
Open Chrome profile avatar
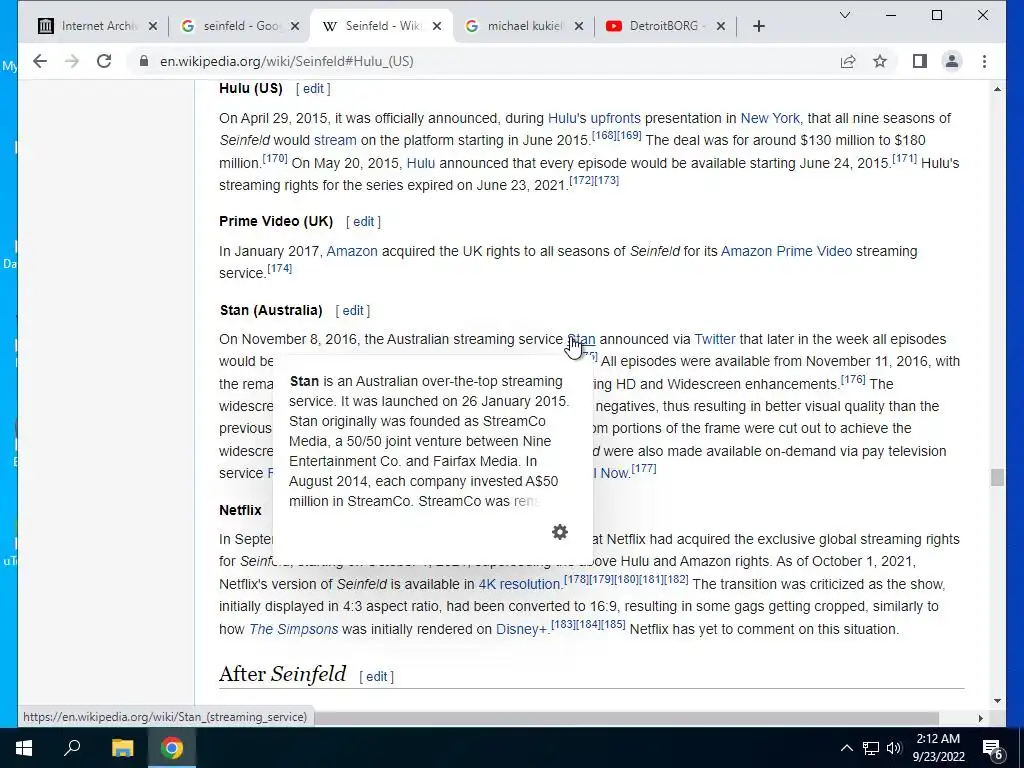pos(952,61)
